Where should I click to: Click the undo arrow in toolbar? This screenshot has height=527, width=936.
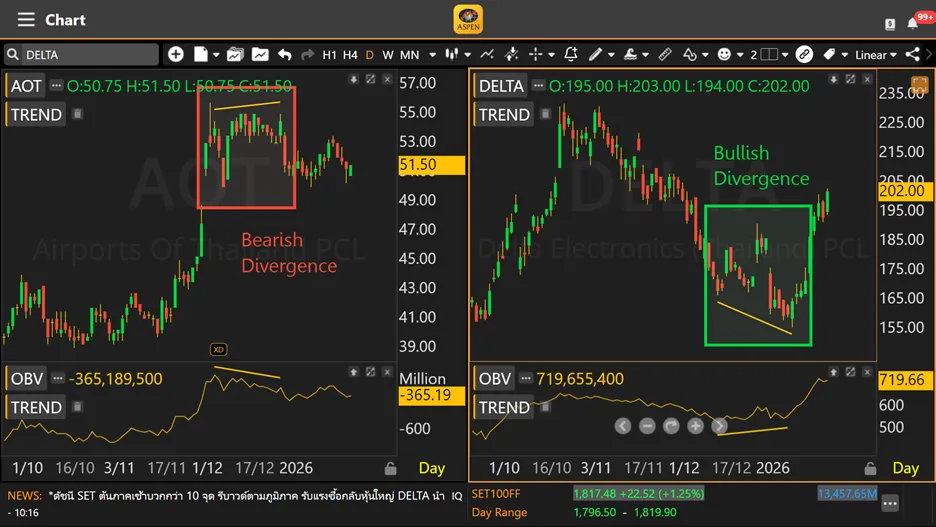coord(285,54)
